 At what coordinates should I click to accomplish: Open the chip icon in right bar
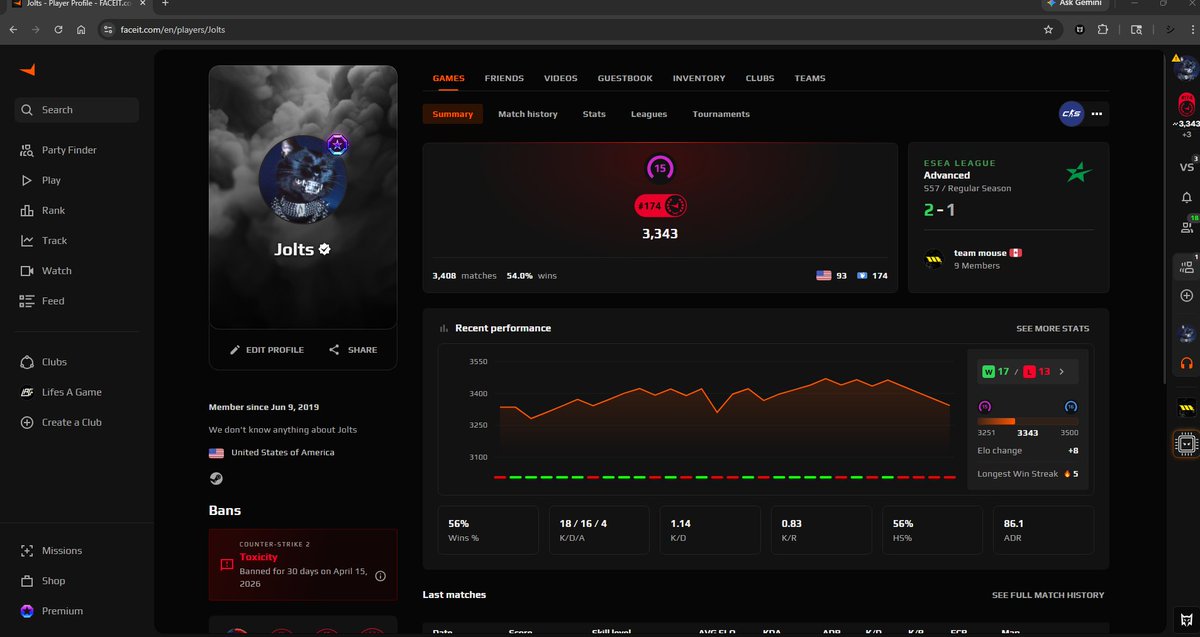(1186, 443)
